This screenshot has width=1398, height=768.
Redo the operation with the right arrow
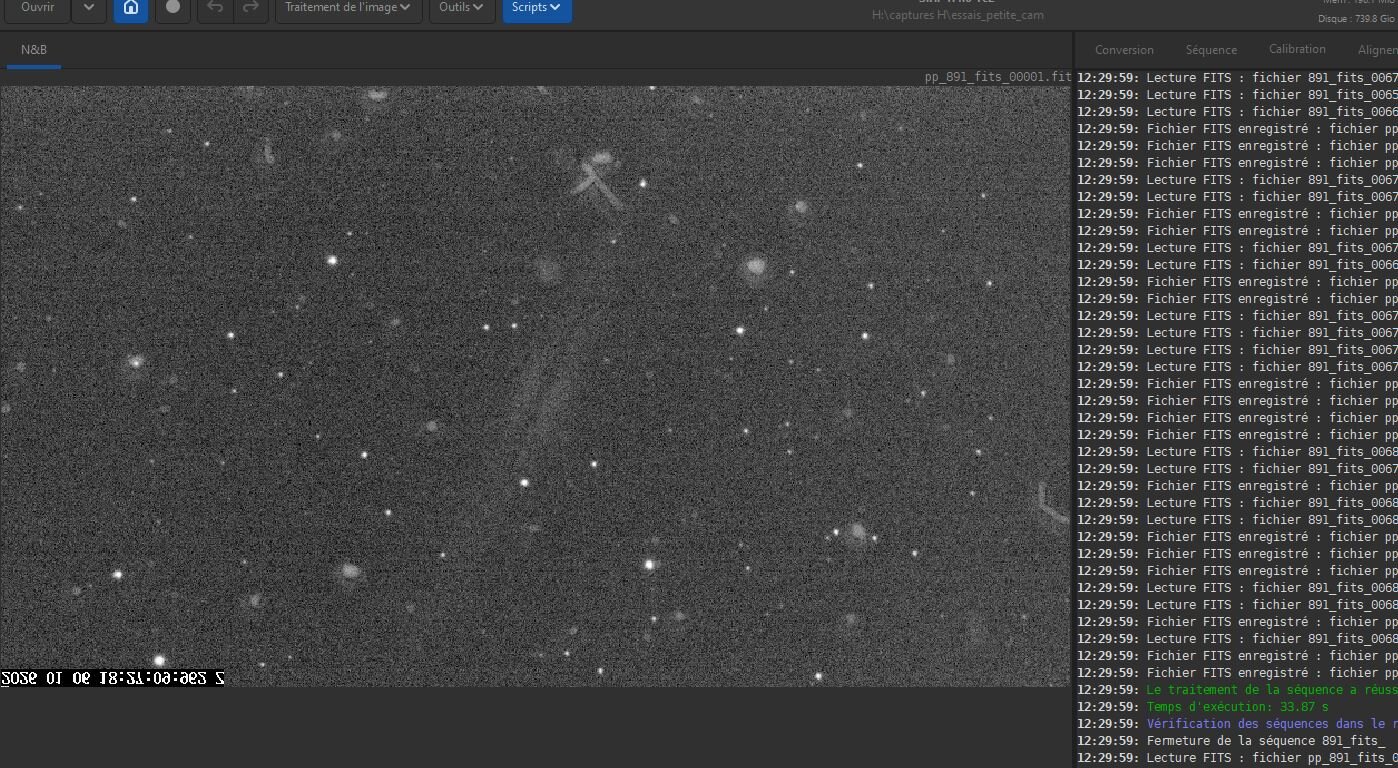click(x=250, y=8)
